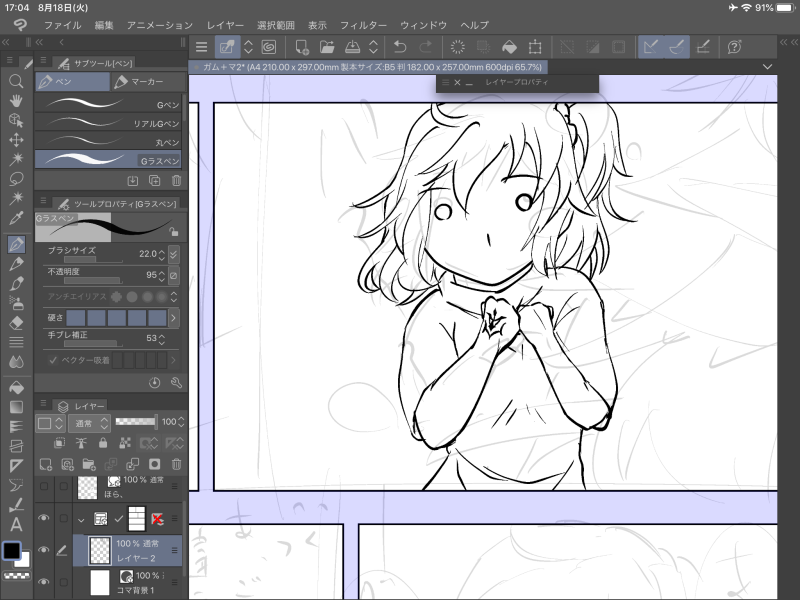Click the Clear loading-circle icon
Image resolution: width=800 pixels, height=600 pixels.
(x=458, y=47)
